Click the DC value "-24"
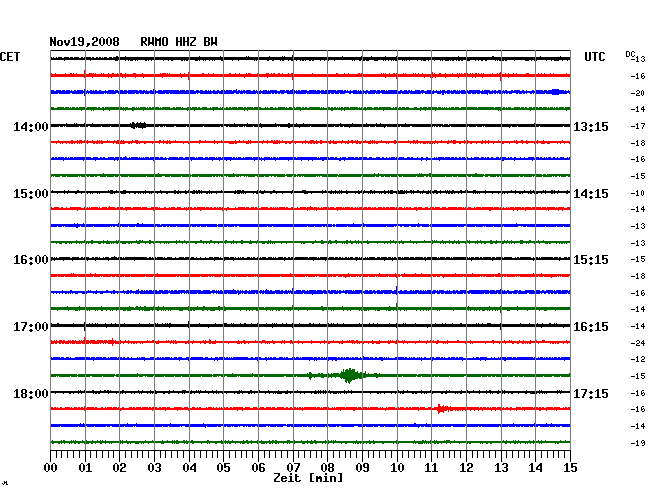The height and width of the screenshot is (494, 650). pos(638,343)
